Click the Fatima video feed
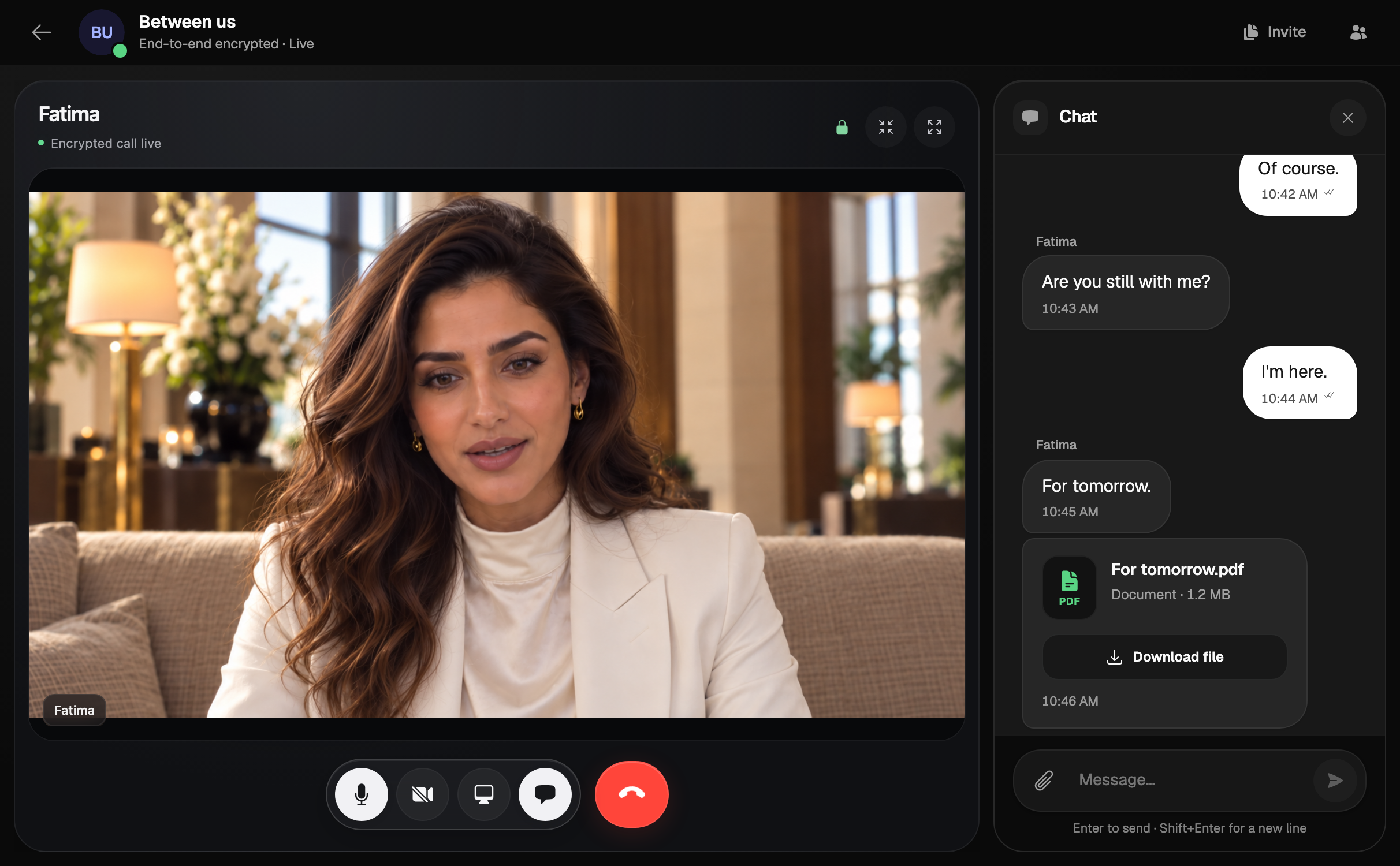This screenshot has width=1400, height=866. 497,455
